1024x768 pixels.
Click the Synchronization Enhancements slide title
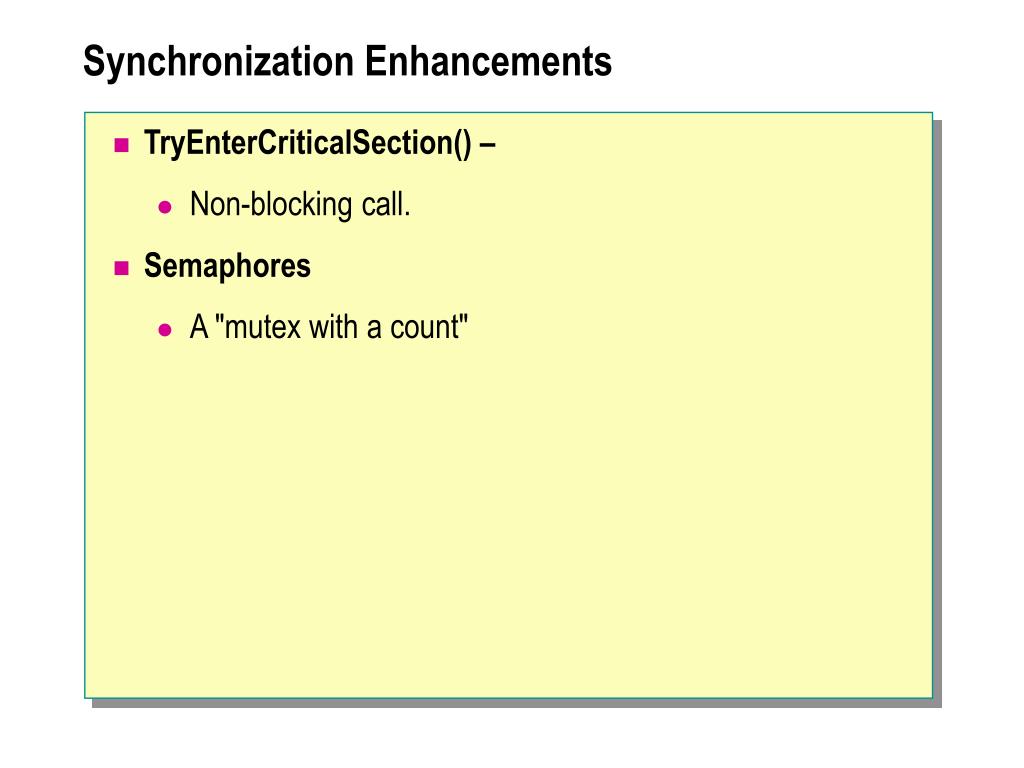[x=347, y=62]
